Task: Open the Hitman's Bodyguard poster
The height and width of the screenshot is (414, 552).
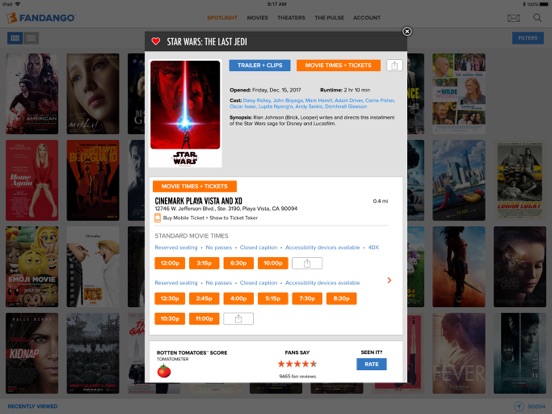Action: pos(93,180)
